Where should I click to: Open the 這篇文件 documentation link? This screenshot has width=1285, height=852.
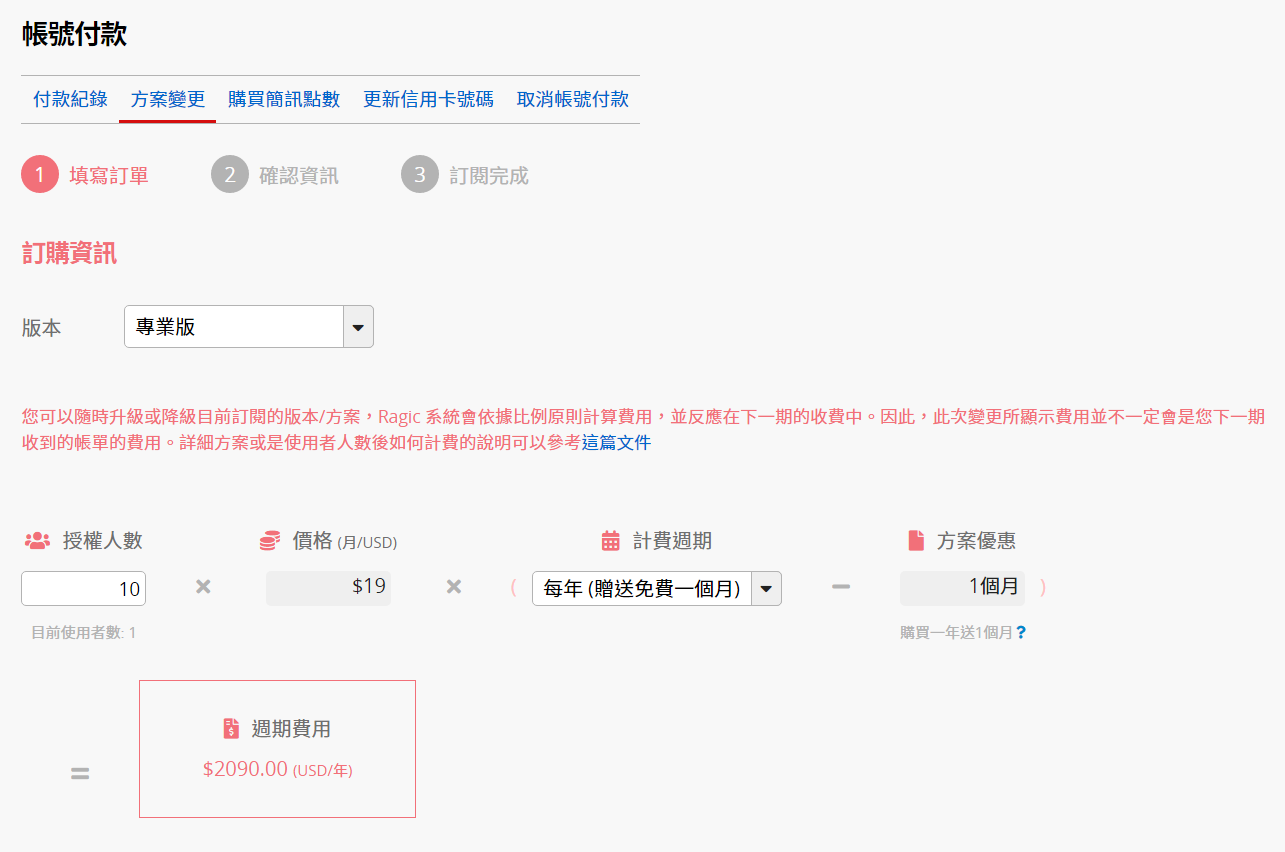click(x=616, y=442)
